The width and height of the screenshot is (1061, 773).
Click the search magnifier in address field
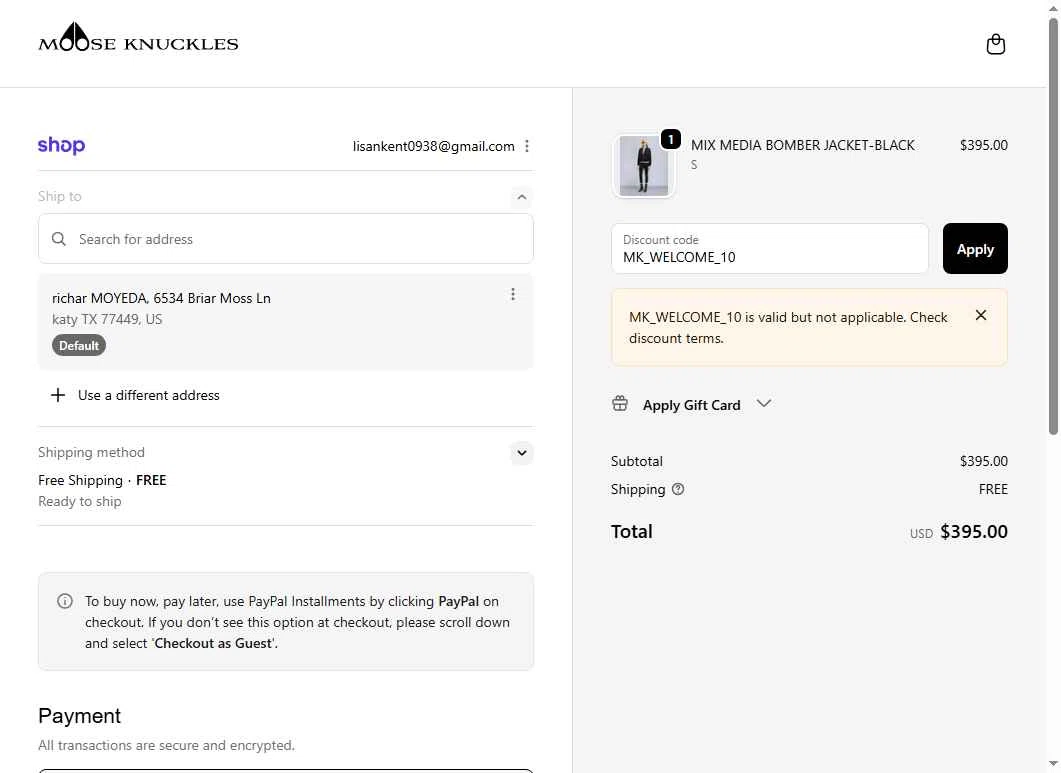(x=59, y=239)
